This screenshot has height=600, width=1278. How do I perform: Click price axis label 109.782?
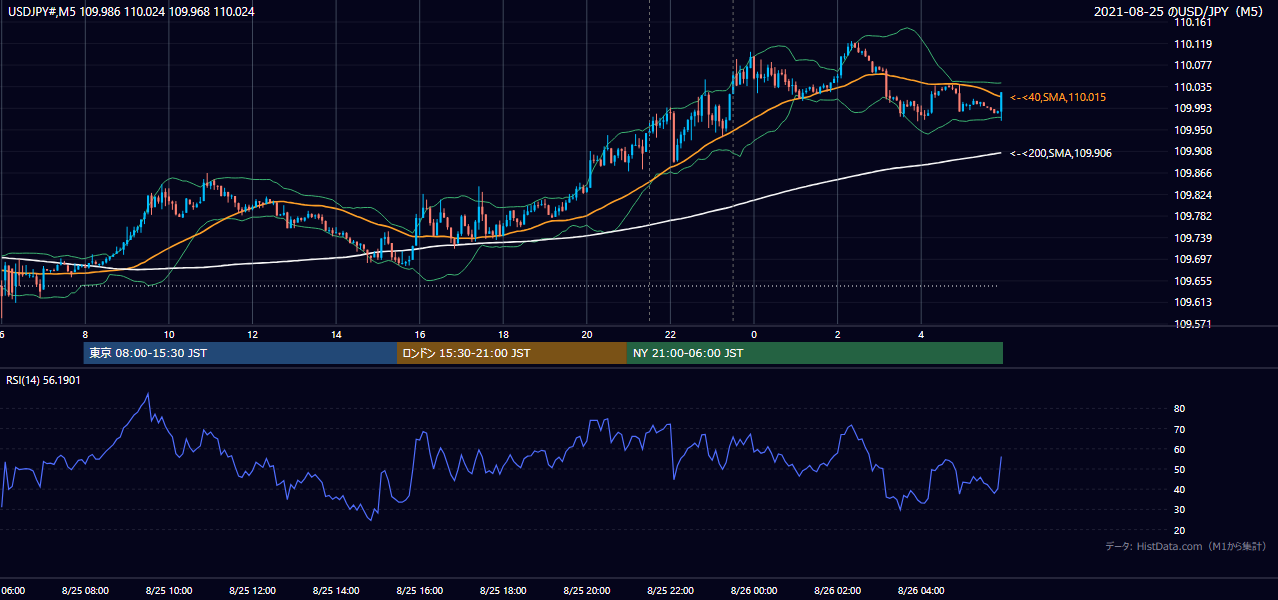(1193, 216)
